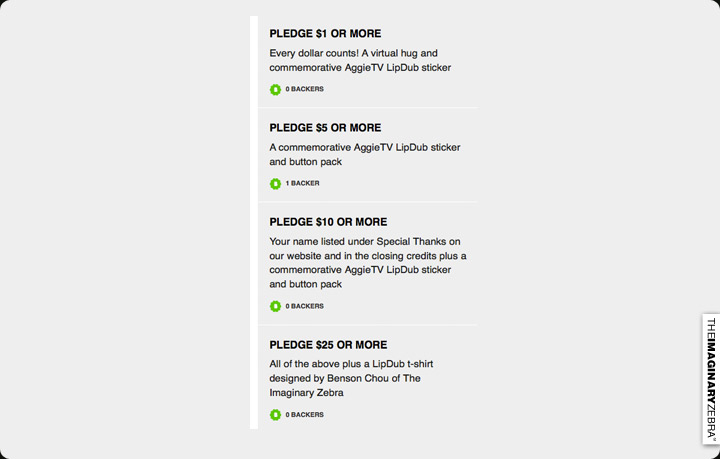Click the '0 BACKERS' text under $10 pledge
720x459 pixels.
(x=305, y=307)
